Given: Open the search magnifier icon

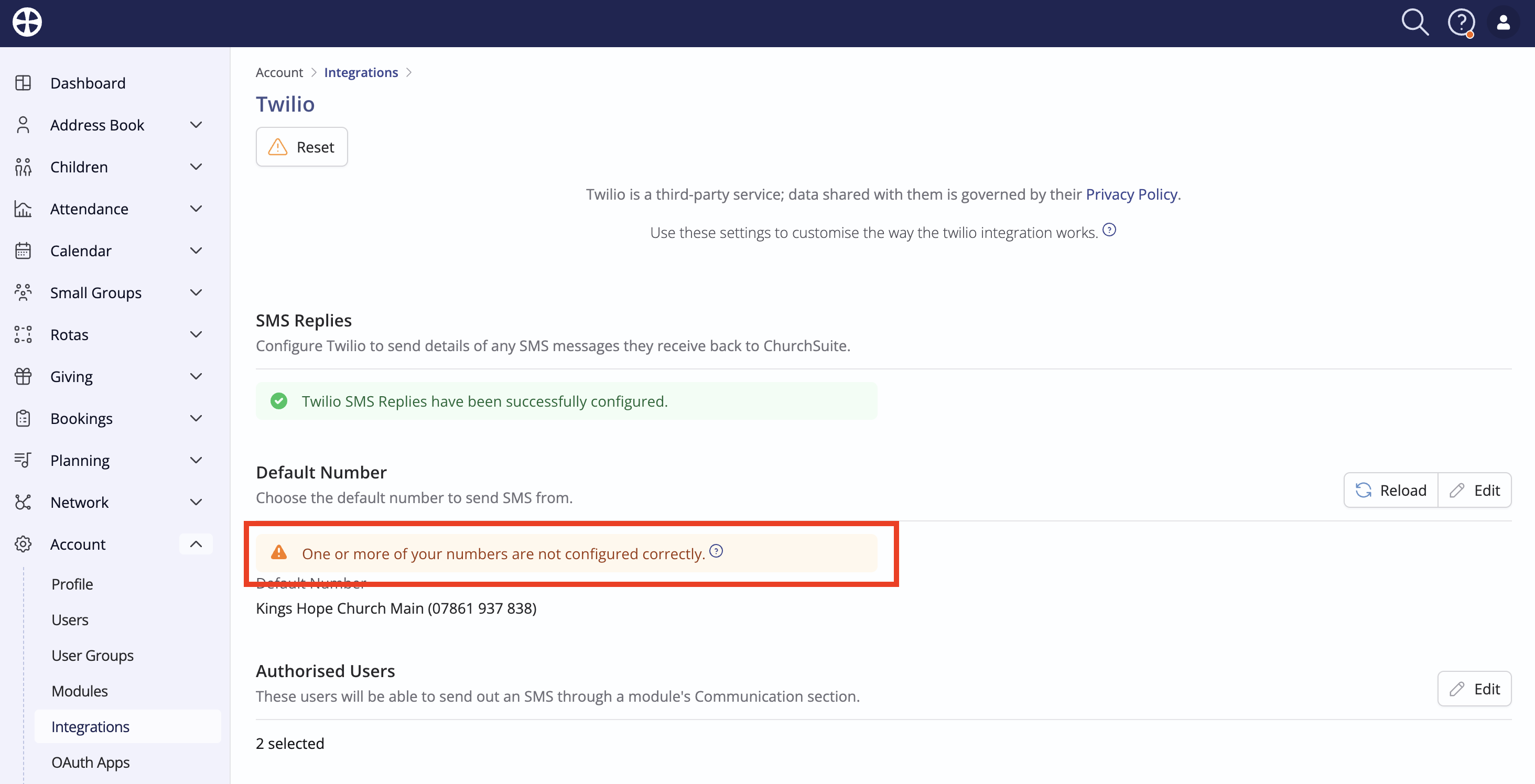Looking at the screenshot, I should coord(1414,23).
